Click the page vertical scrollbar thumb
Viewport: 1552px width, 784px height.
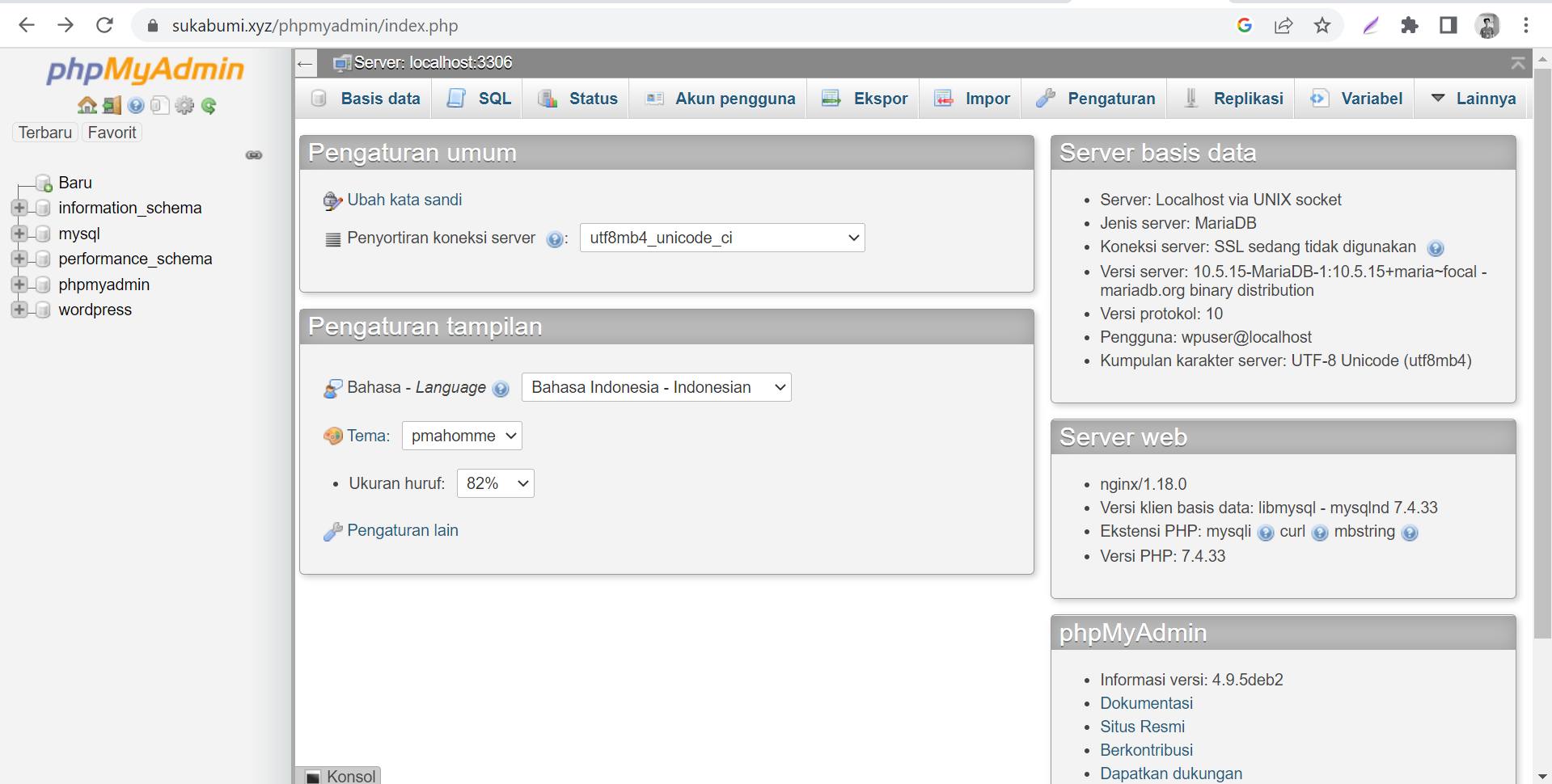click(1542, 353)
